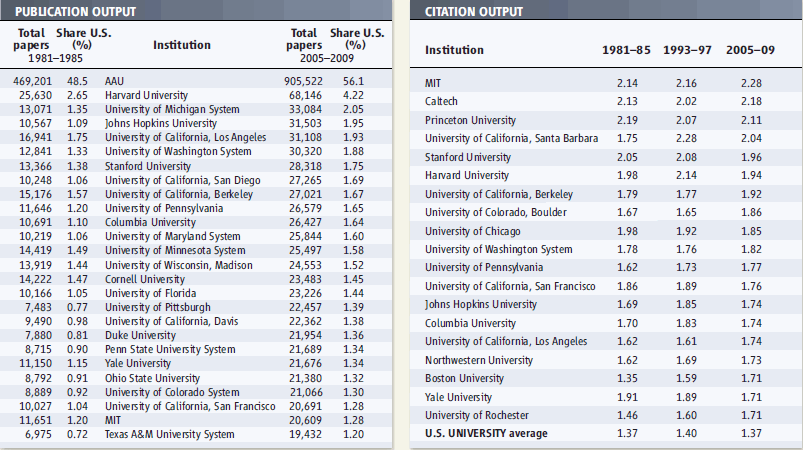Click the CITATION OUTPUT table heading
The image size is (803, 450).
[474, 11]
